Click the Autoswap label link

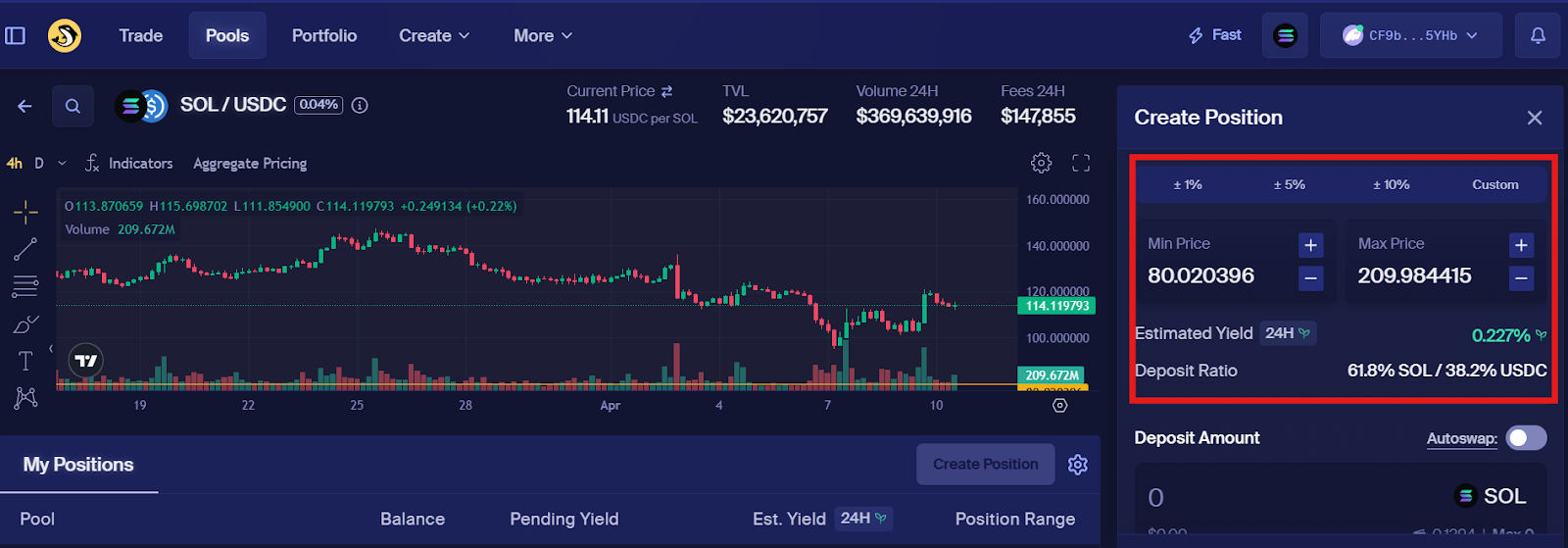(x=1461, y=438)
